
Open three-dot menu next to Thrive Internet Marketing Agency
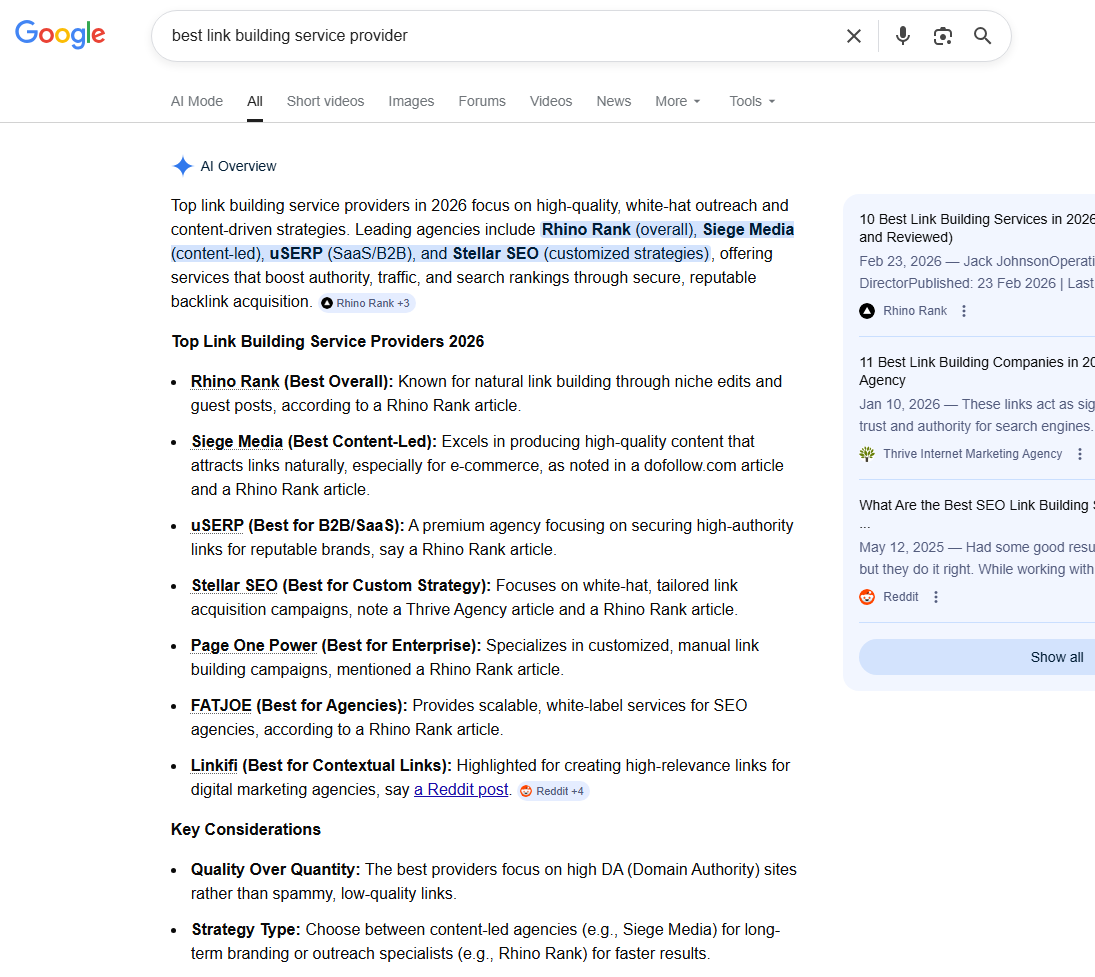coord(1080,454)
